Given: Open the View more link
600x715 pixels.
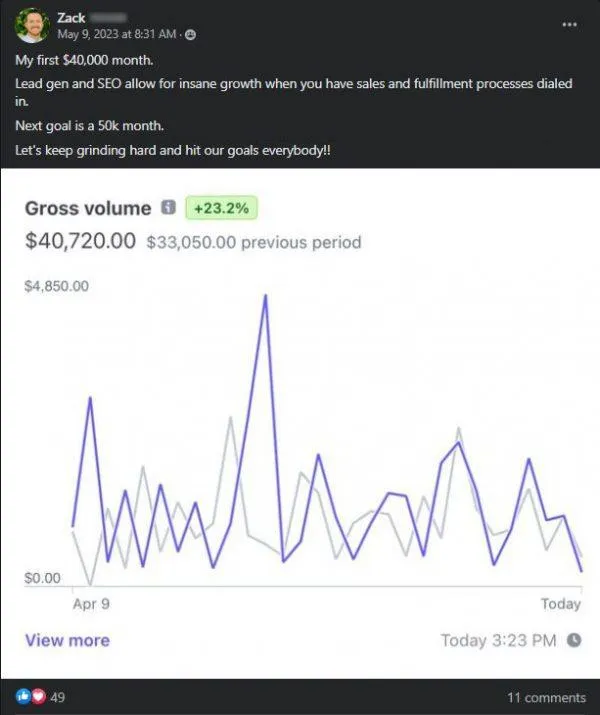Looking at the screenshot, I should coord(67,640).
